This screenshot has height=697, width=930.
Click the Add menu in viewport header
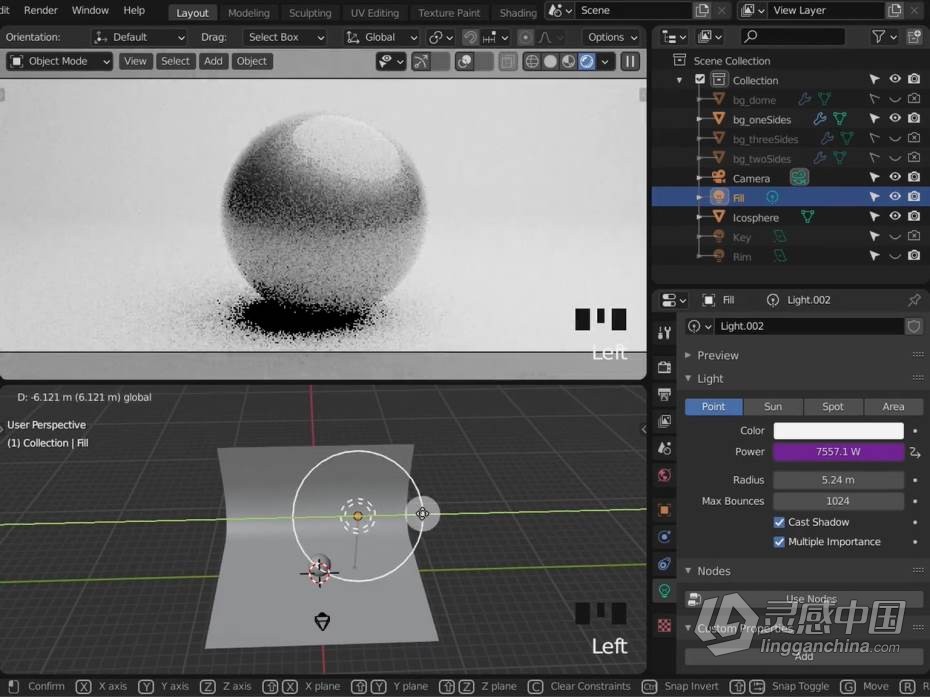point(213,61)
